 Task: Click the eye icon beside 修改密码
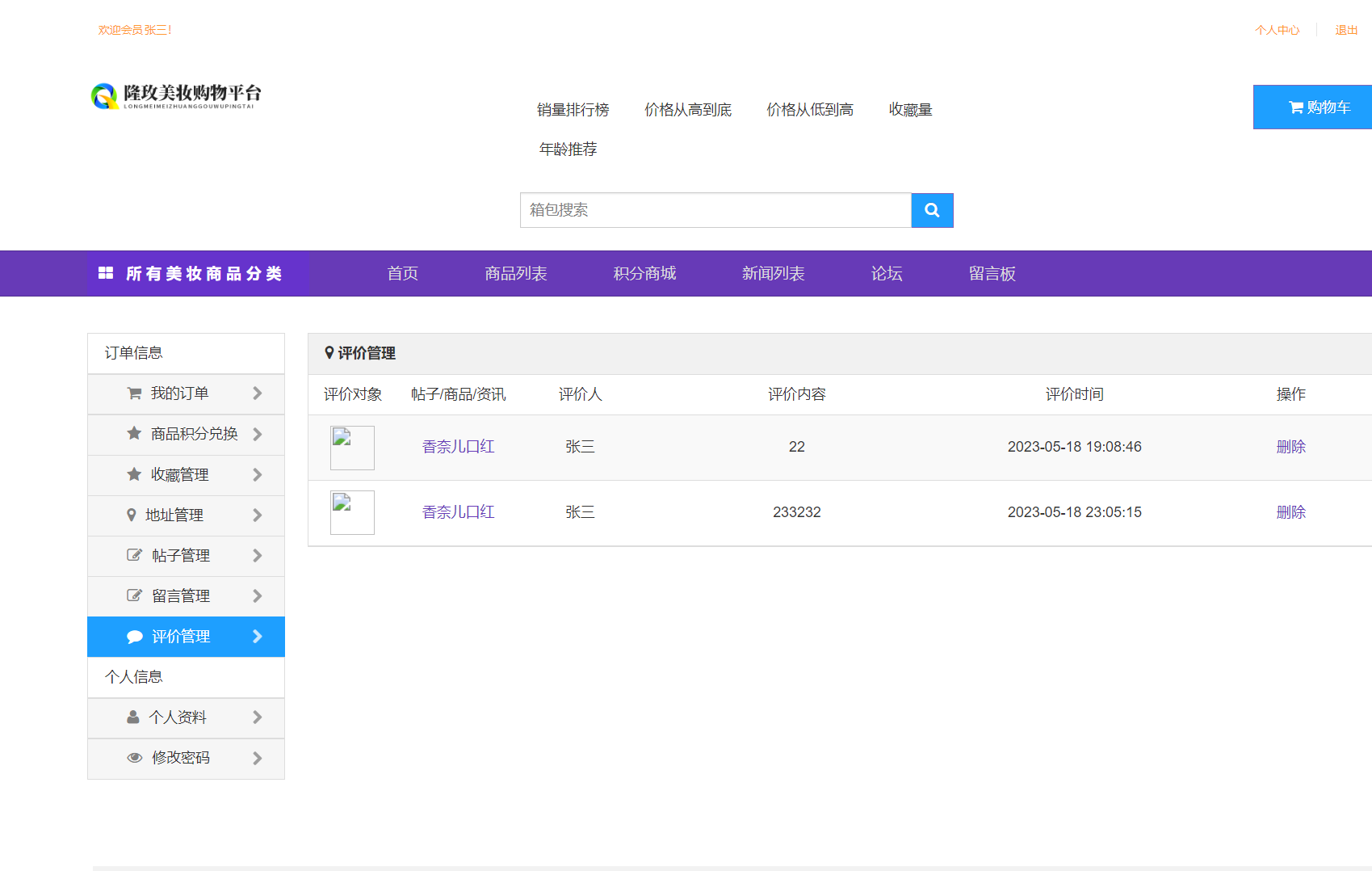135,758
